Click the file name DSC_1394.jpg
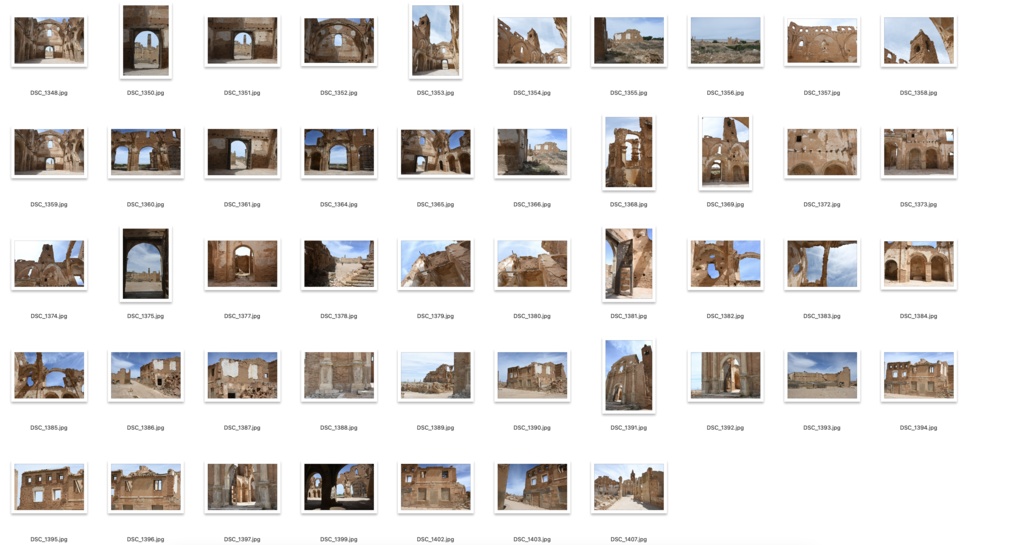 pyautogui.click(x=919, y=428)
